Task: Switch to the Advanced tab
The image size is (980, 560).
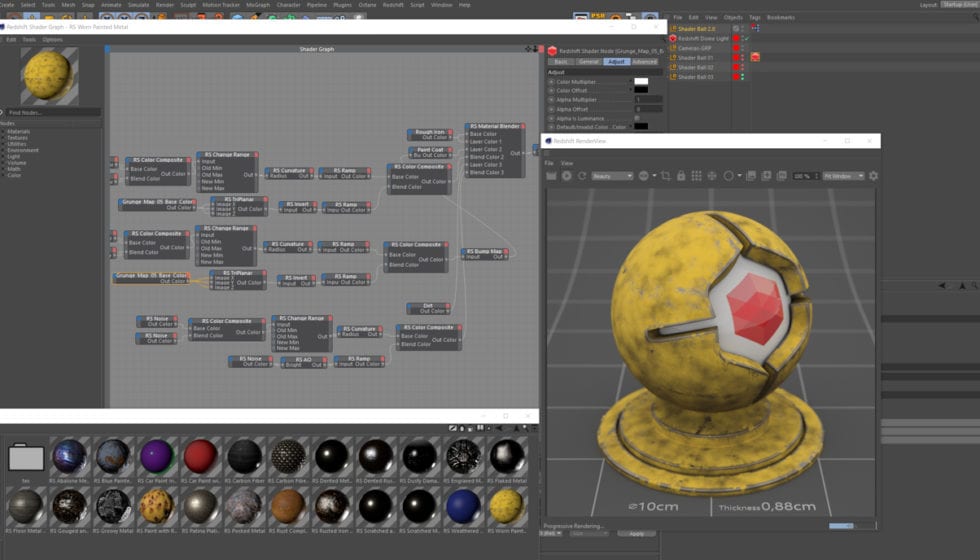Action: tap(644, 62)
